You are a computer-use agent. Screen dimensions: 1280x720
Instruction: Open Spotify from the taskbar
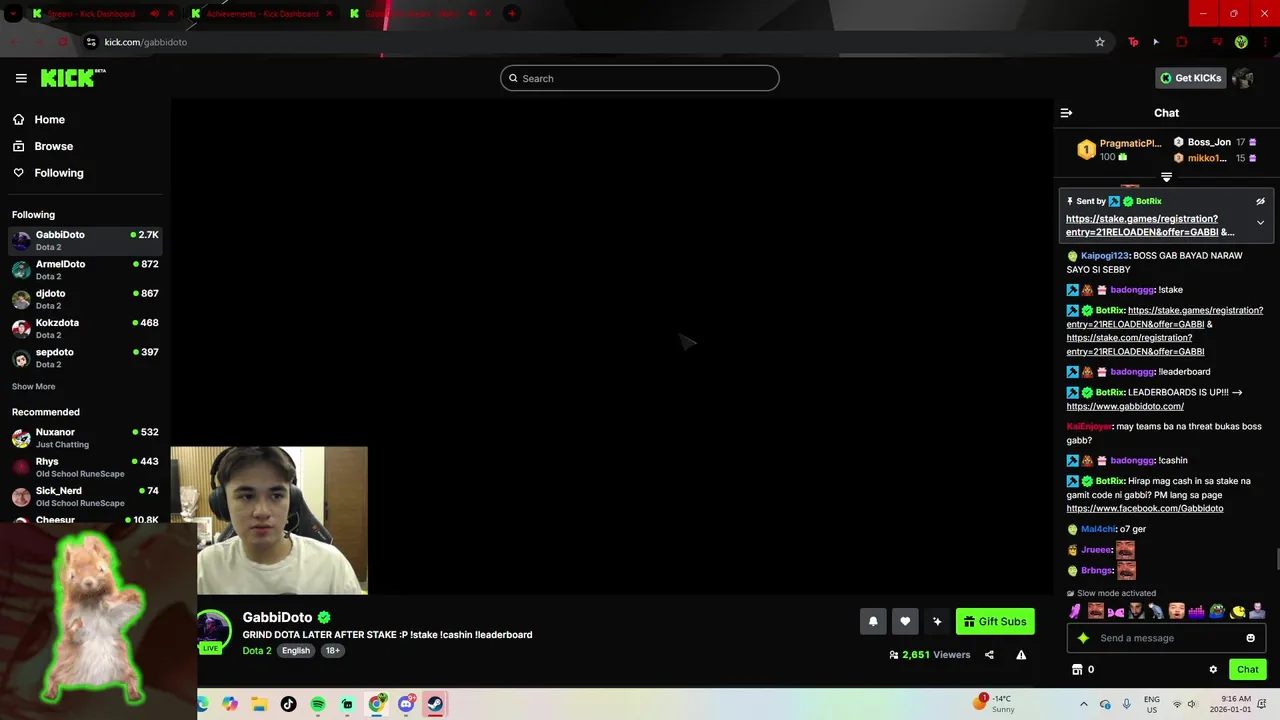point(318,704)
